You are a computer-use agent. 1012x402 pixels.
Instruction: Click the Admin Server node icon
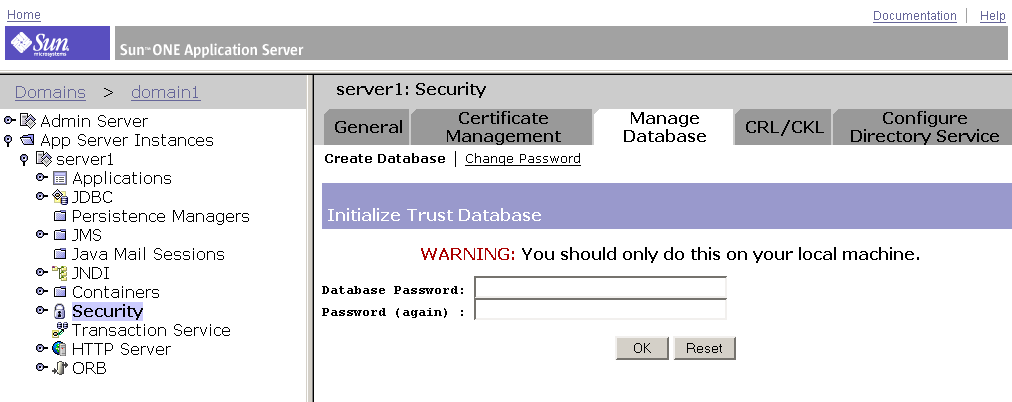click(x=28, y=121)
